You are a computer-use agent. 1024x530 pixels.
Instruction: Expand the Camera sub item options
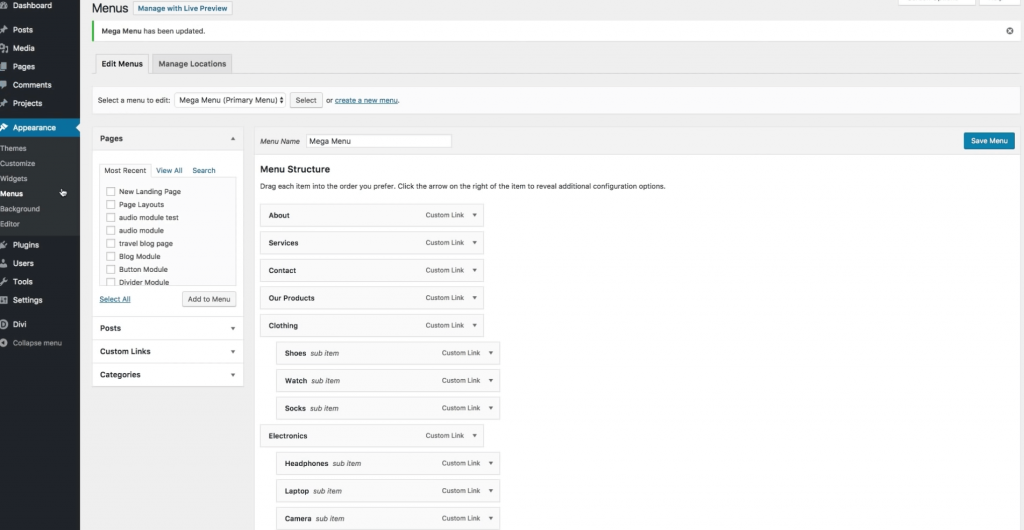(x=490, y=518)
